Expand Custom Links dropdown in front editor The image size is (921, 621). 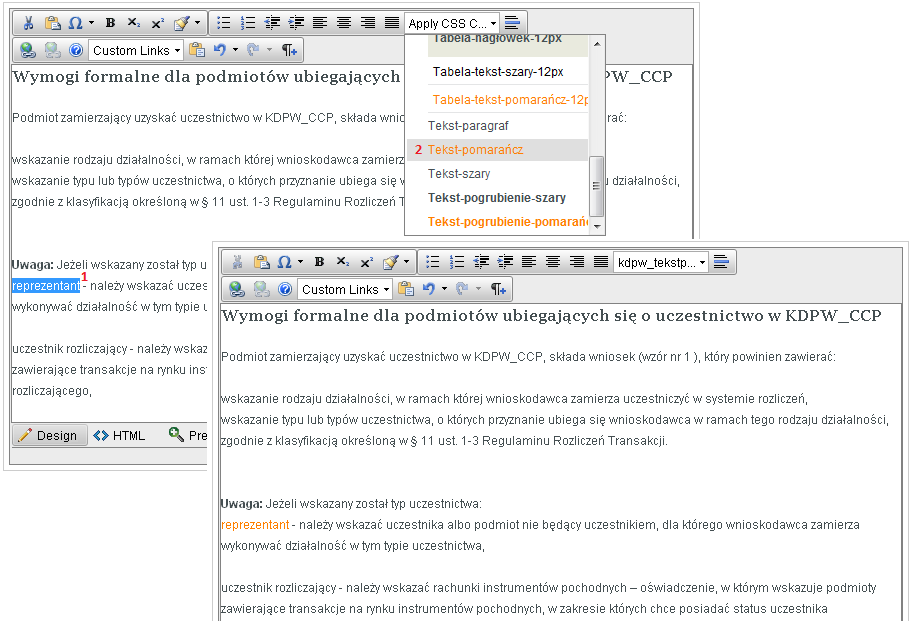[x=345, y=290]
